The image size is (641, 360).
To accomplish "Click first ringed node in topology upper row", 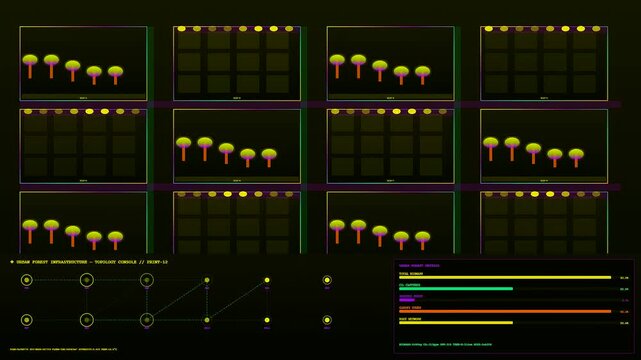I will click(27, 280).
